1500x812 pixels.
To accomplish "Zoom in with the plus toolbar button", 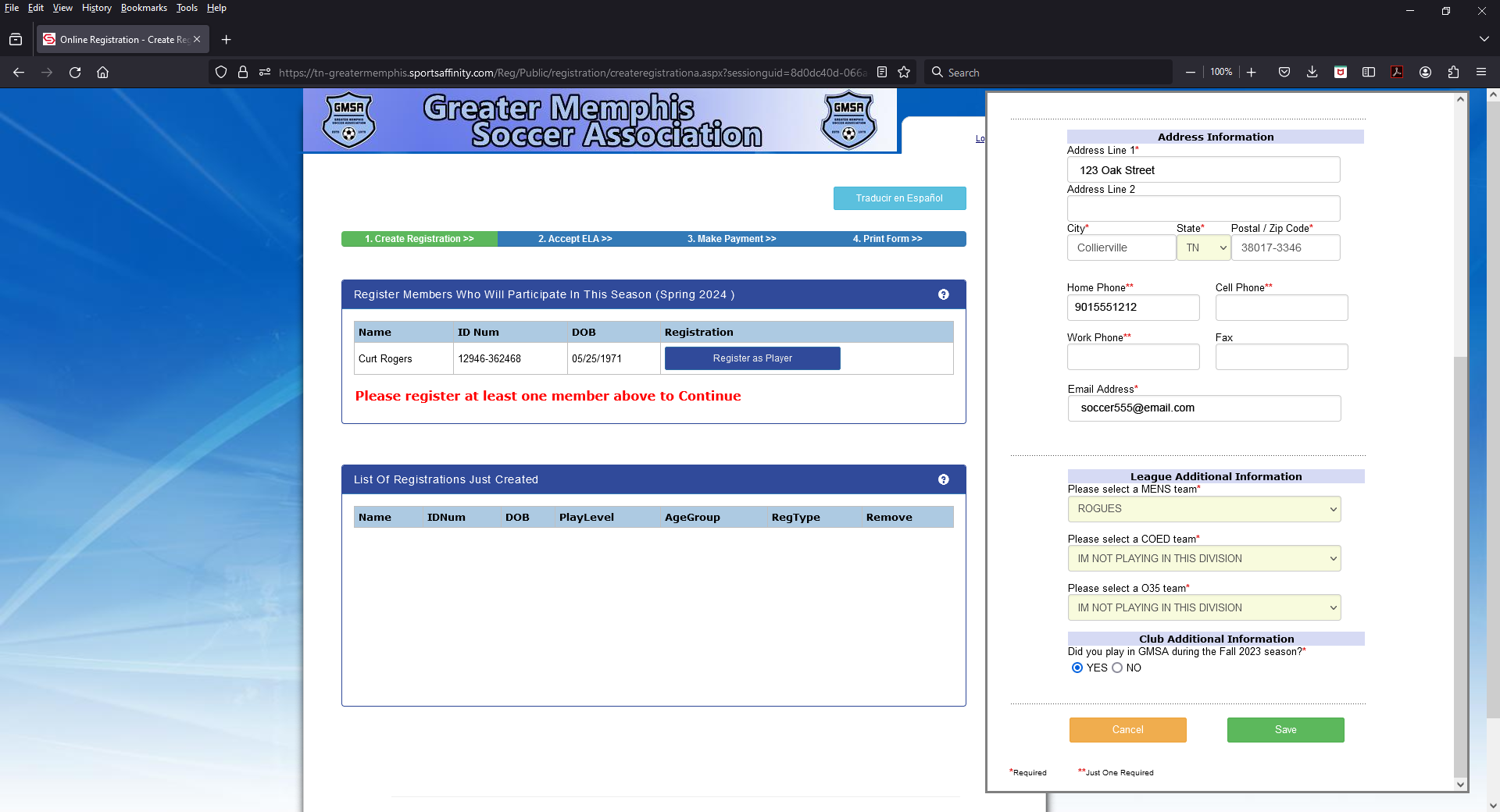I will [1252, 72].
